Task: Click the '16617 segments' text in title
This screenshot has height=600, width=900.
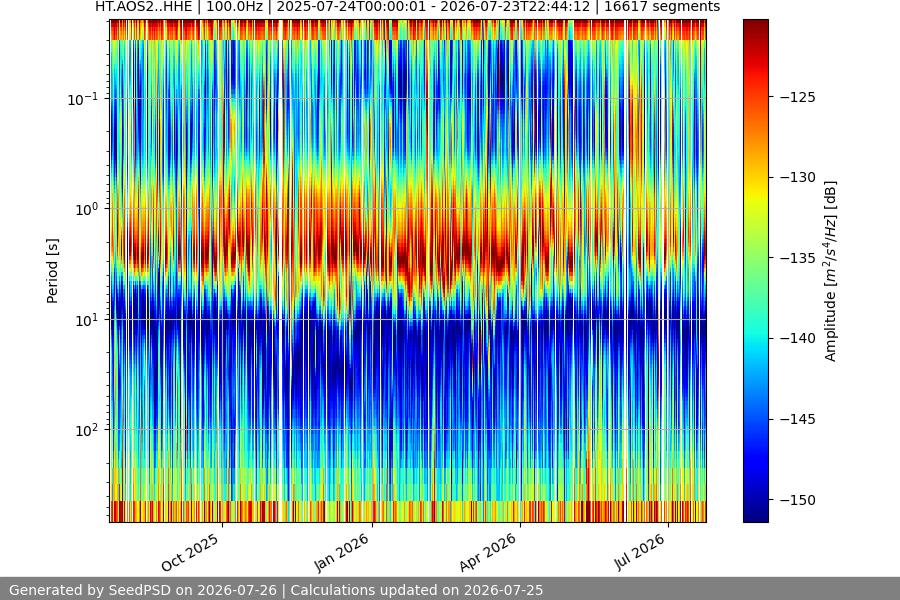Action: point(662,7)
